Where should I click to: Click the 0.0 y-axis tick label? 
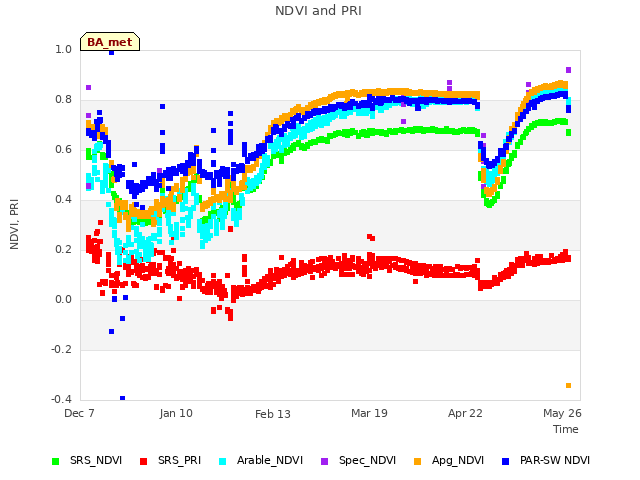click(63, 300)
